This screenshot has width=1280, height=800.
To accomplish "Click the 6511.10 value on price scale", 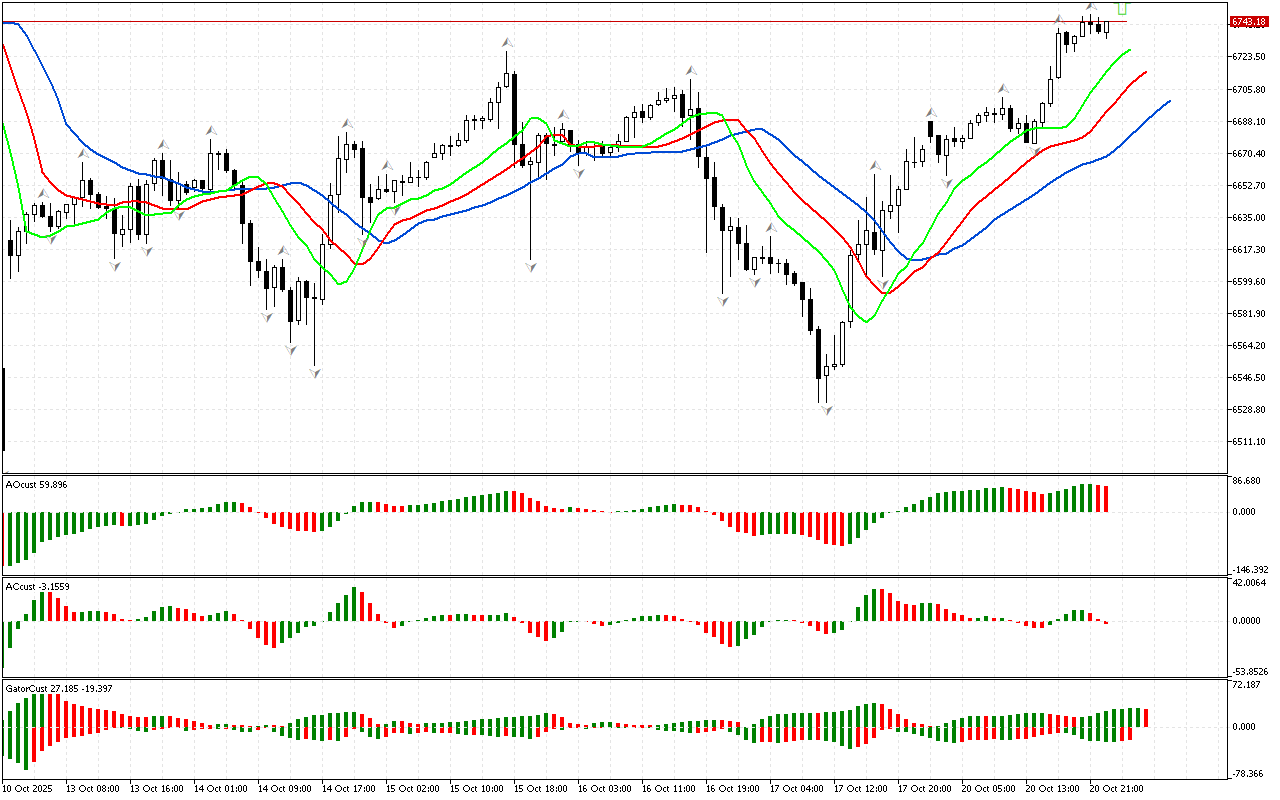I will click(1250, 442).
